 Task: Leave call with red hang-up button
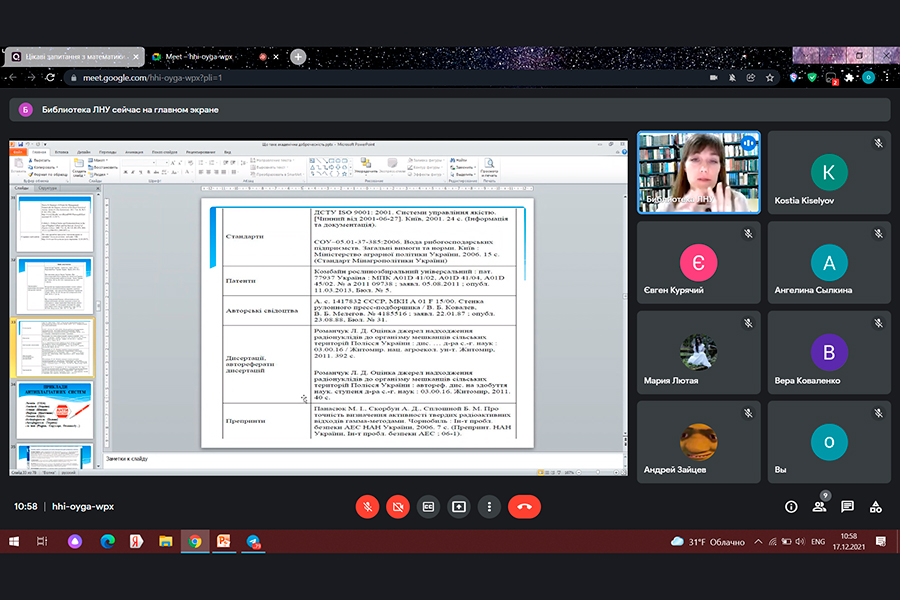pyautogui.click(x=524, y=507)
